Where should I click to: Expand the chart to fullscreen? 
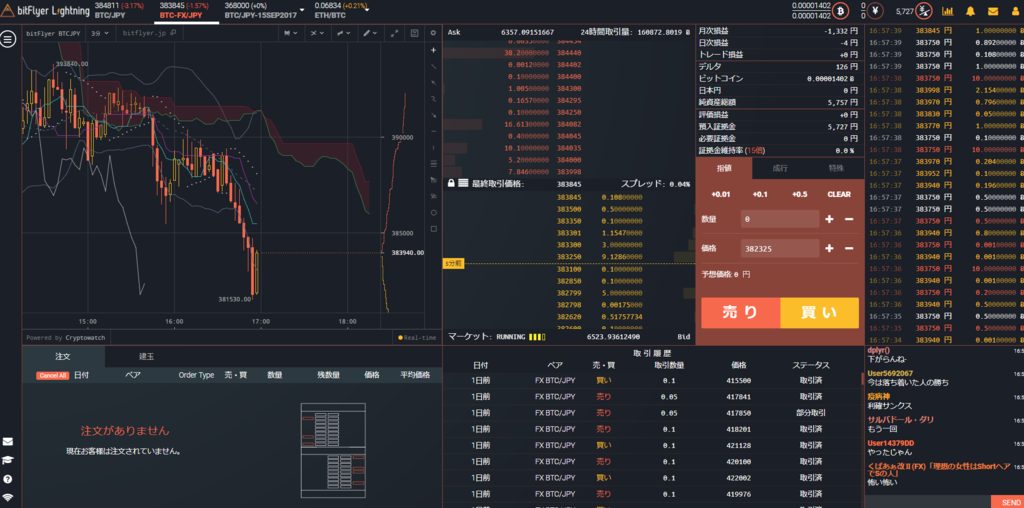pos(394,33)
